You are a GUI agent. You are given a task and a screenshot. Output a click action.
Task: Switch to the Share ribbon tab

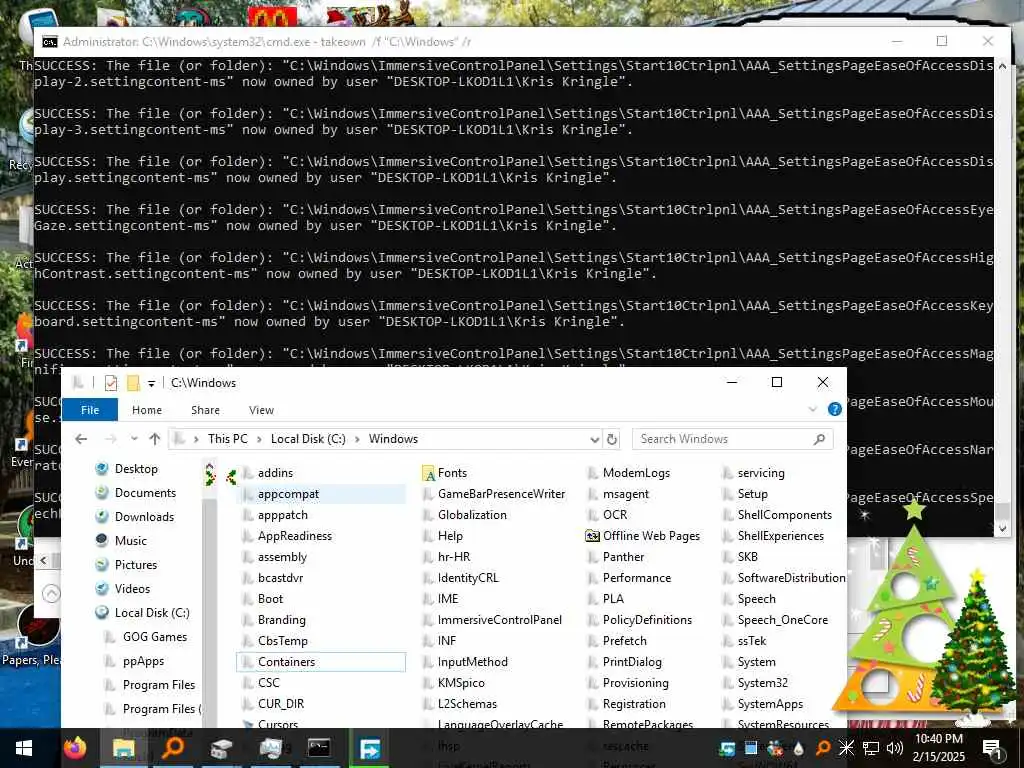point(205,410)
